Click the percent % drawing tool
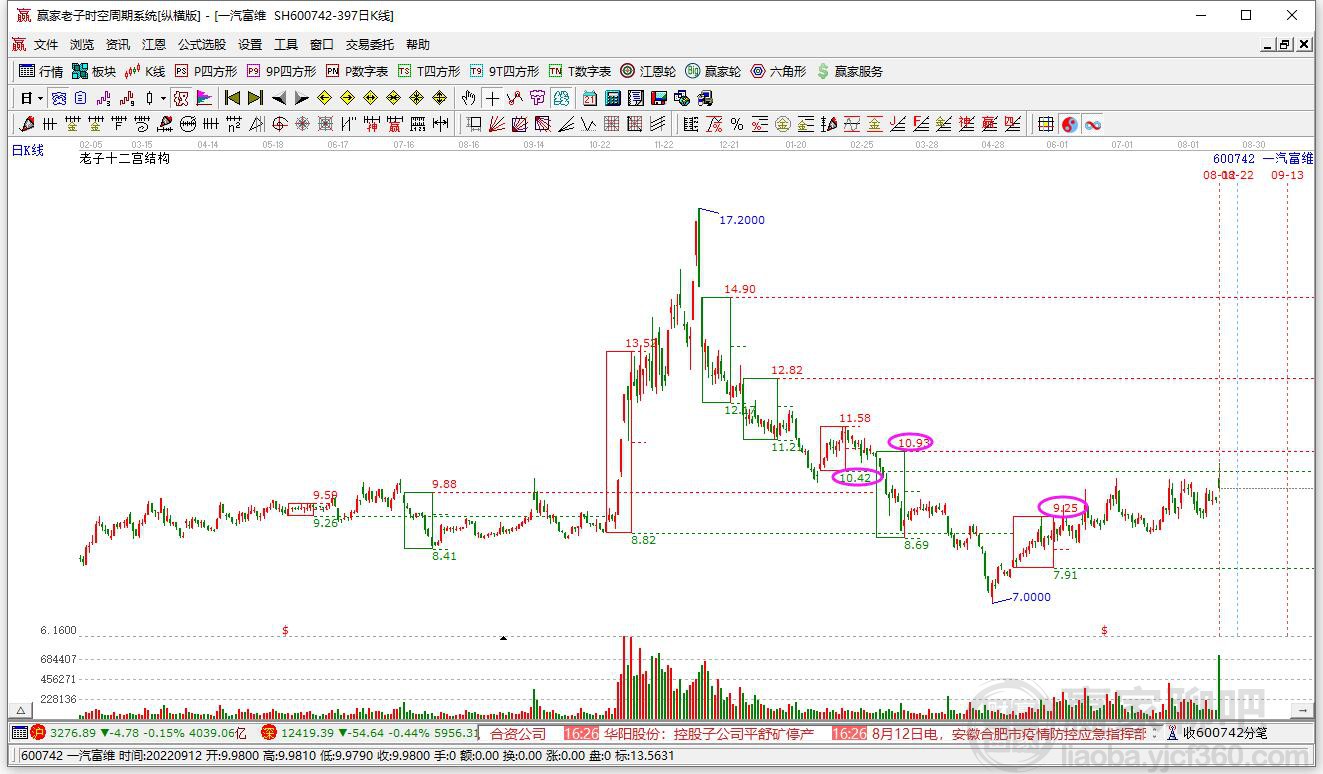This screenshot has height=774, width=1323. (737, 124)
